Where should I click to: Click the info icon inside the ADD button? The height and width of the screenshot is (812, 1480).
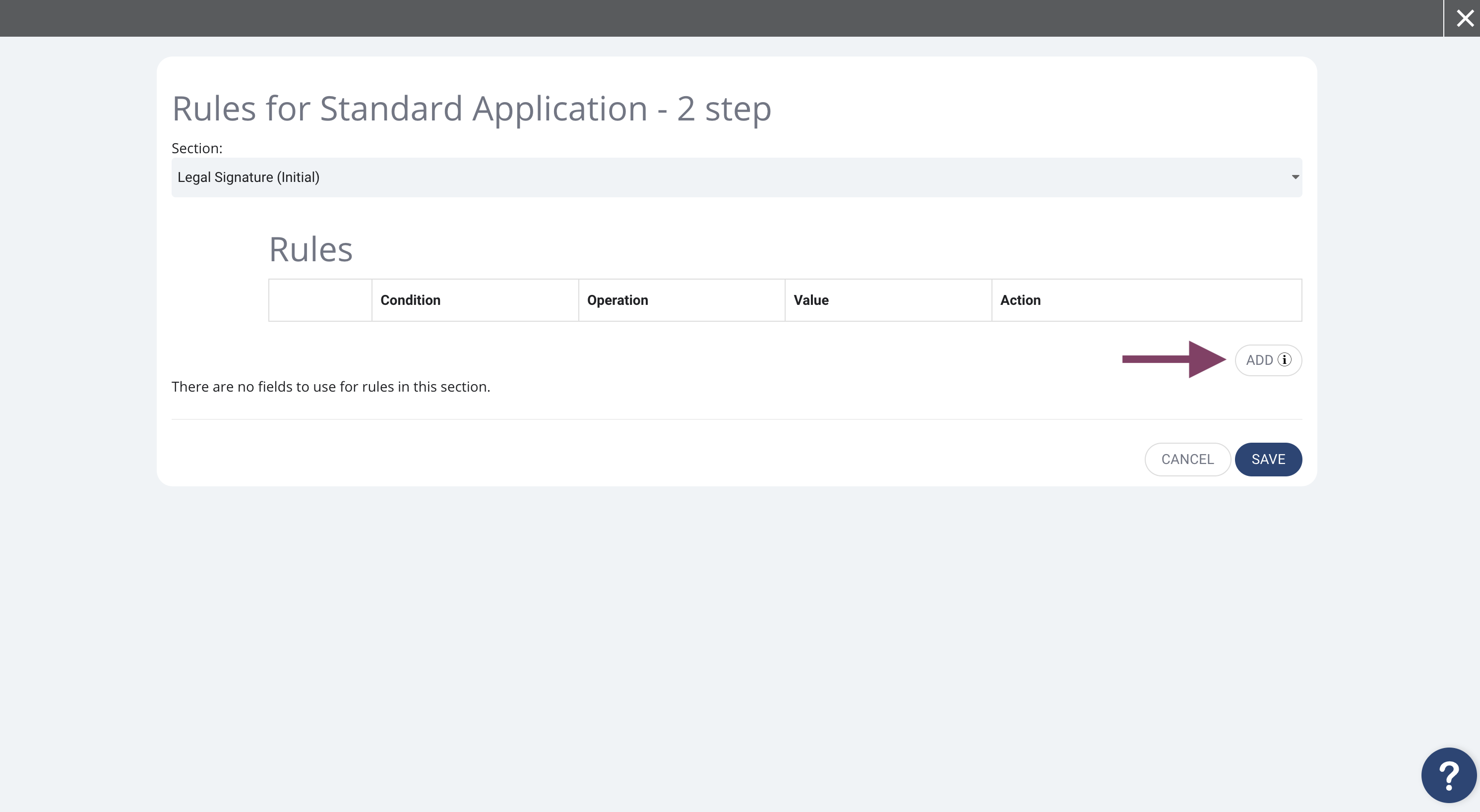pyautogui.click(x=1284, y=359)
